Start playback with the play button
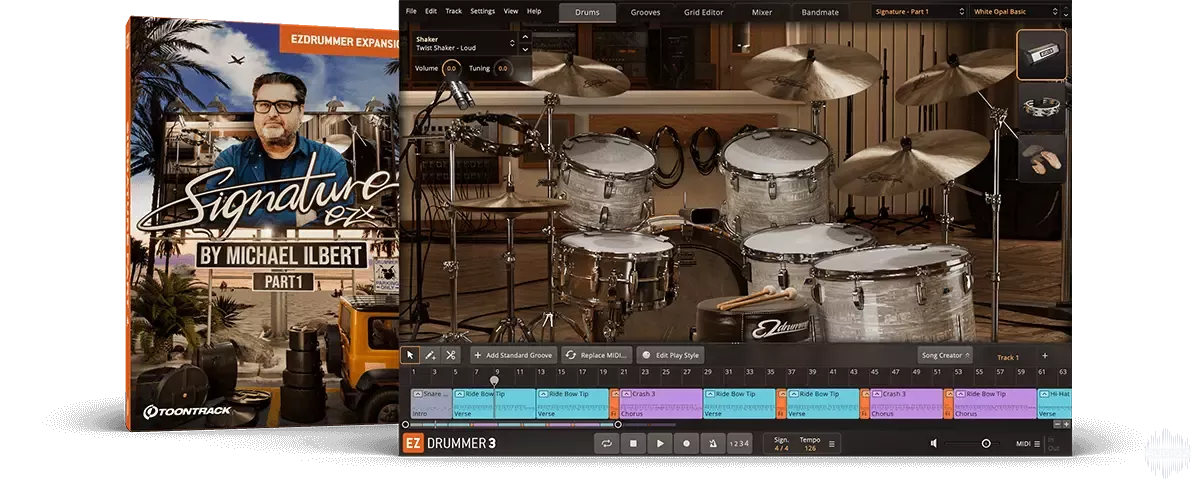The image size is (1200, 488). (x=660, y=443)
